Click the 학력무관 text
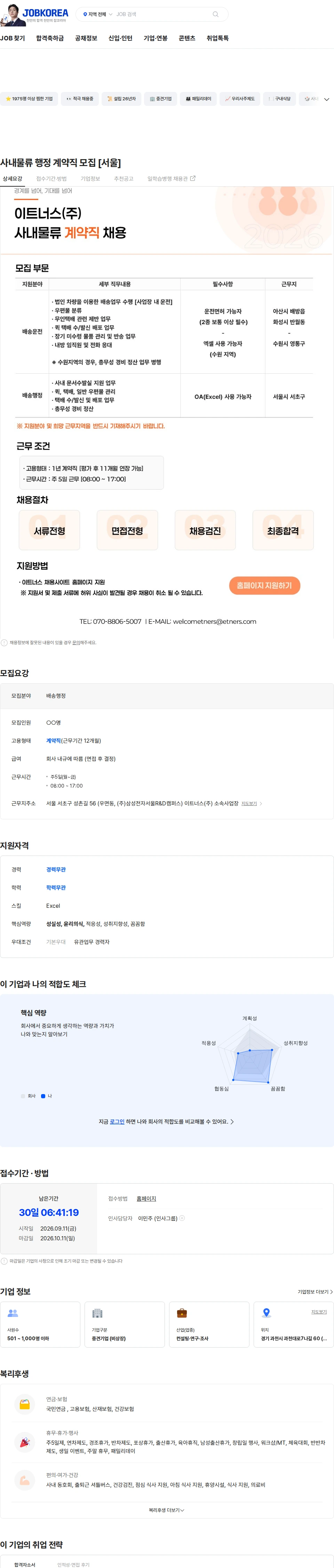This screenshot has width=334, height=1568. coord(56,888)
